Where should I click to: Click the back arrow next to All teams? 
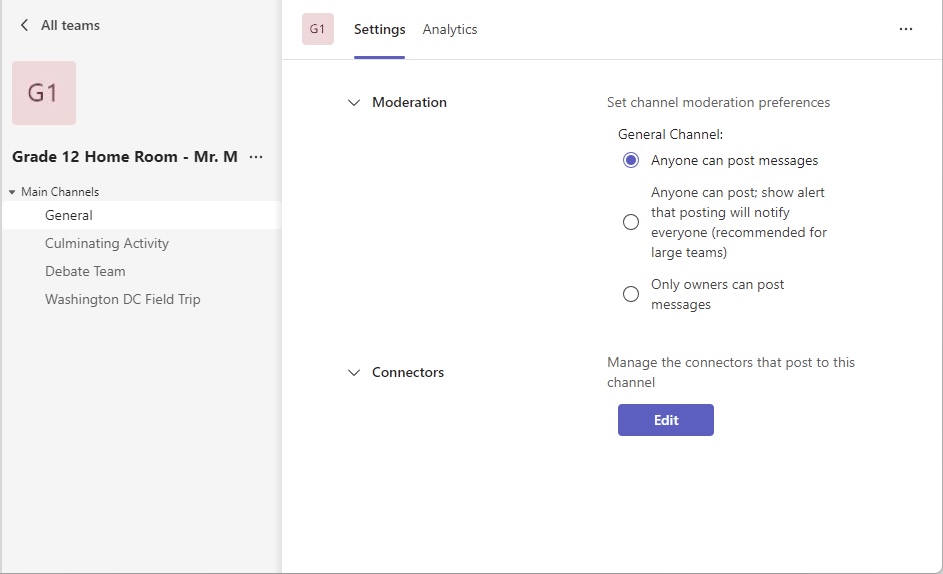pyautogui.click(x=24, y=25)
